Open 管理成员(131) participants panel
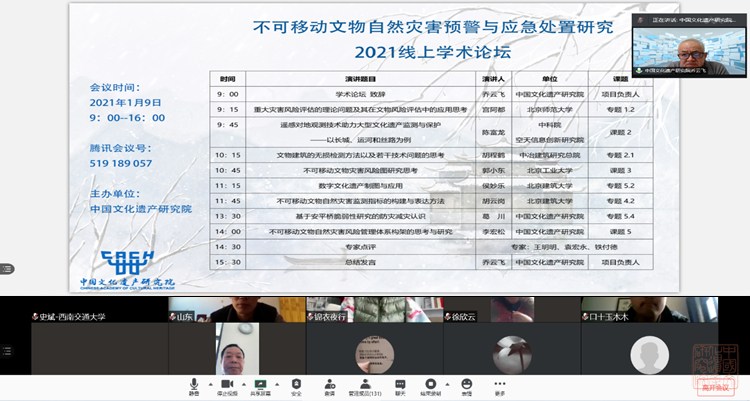Image resolution: width=750 pixels, height=401 pixels. (364, 385)
